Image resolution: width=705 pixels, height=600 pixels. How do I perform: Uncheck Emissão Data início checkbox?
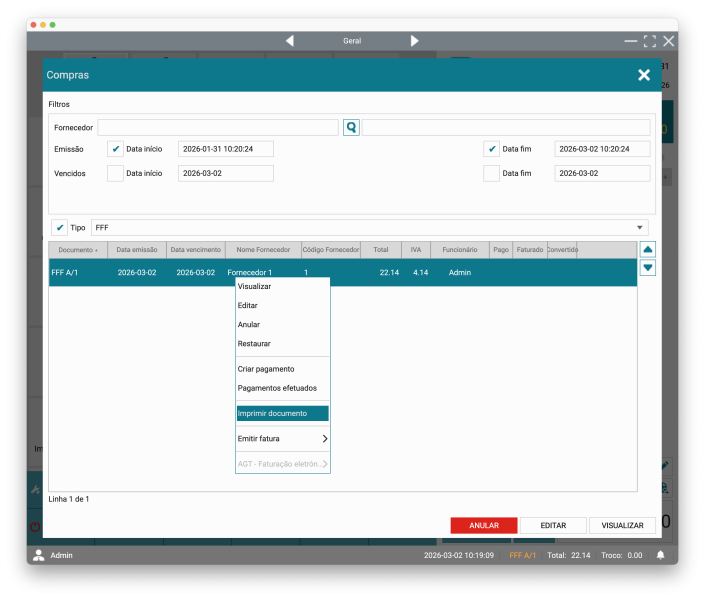115,149
